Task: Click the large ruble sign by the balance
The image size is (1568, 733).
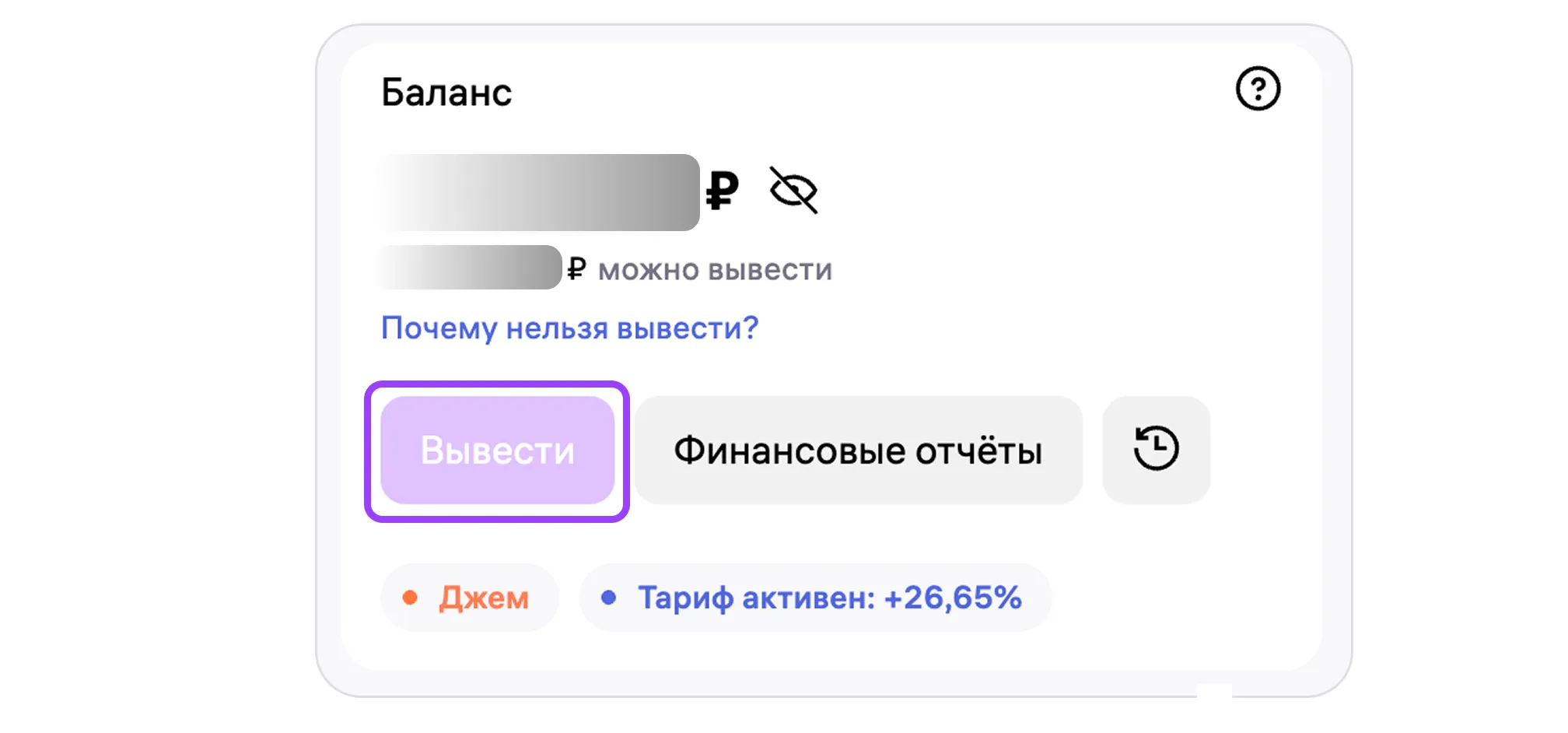Action: pos(722,191)
